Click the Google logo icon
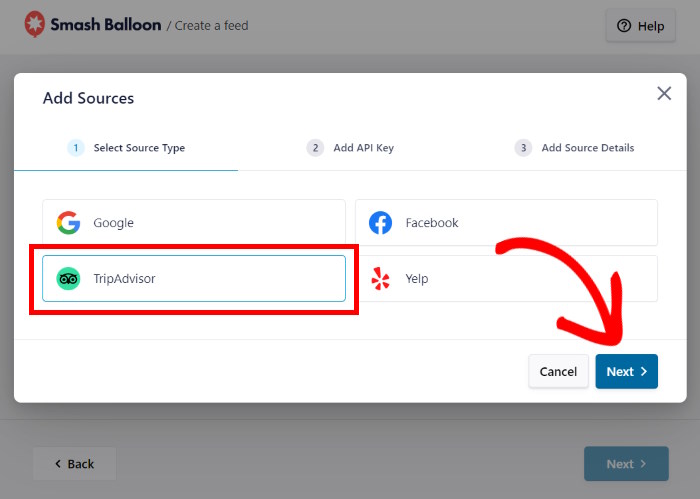 (68, 223)
